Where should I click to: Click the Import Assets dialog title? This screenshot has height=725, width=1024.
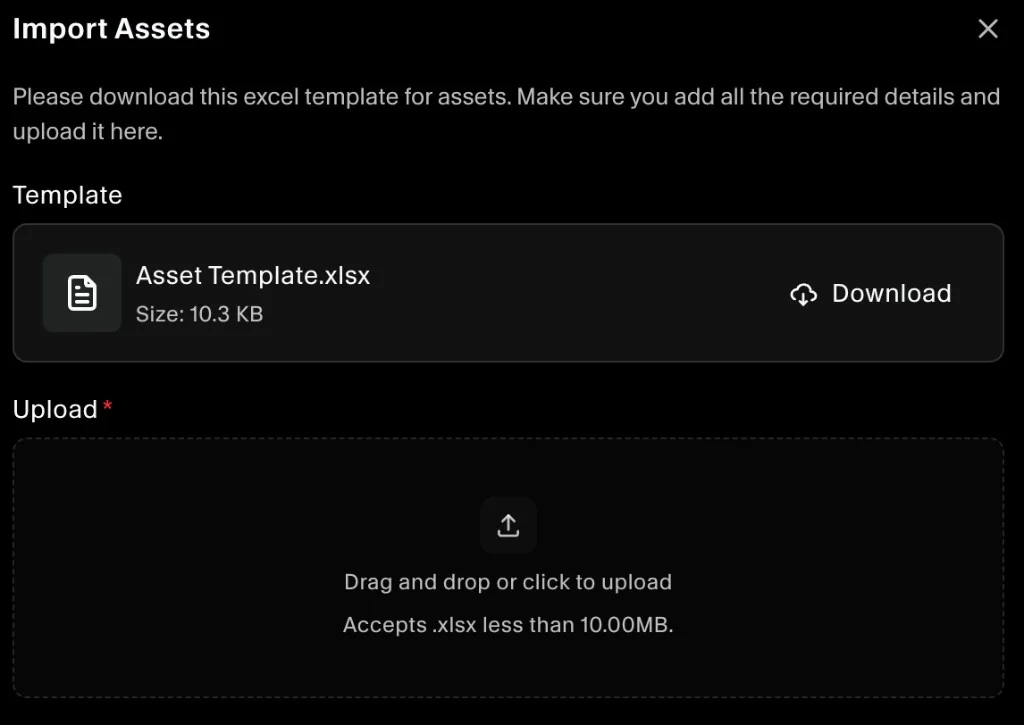click(111, 29)
